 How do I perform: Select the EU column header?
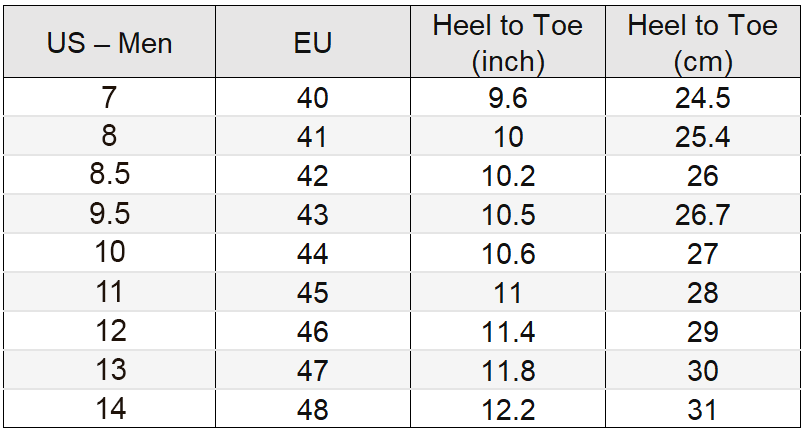(313, 42)
